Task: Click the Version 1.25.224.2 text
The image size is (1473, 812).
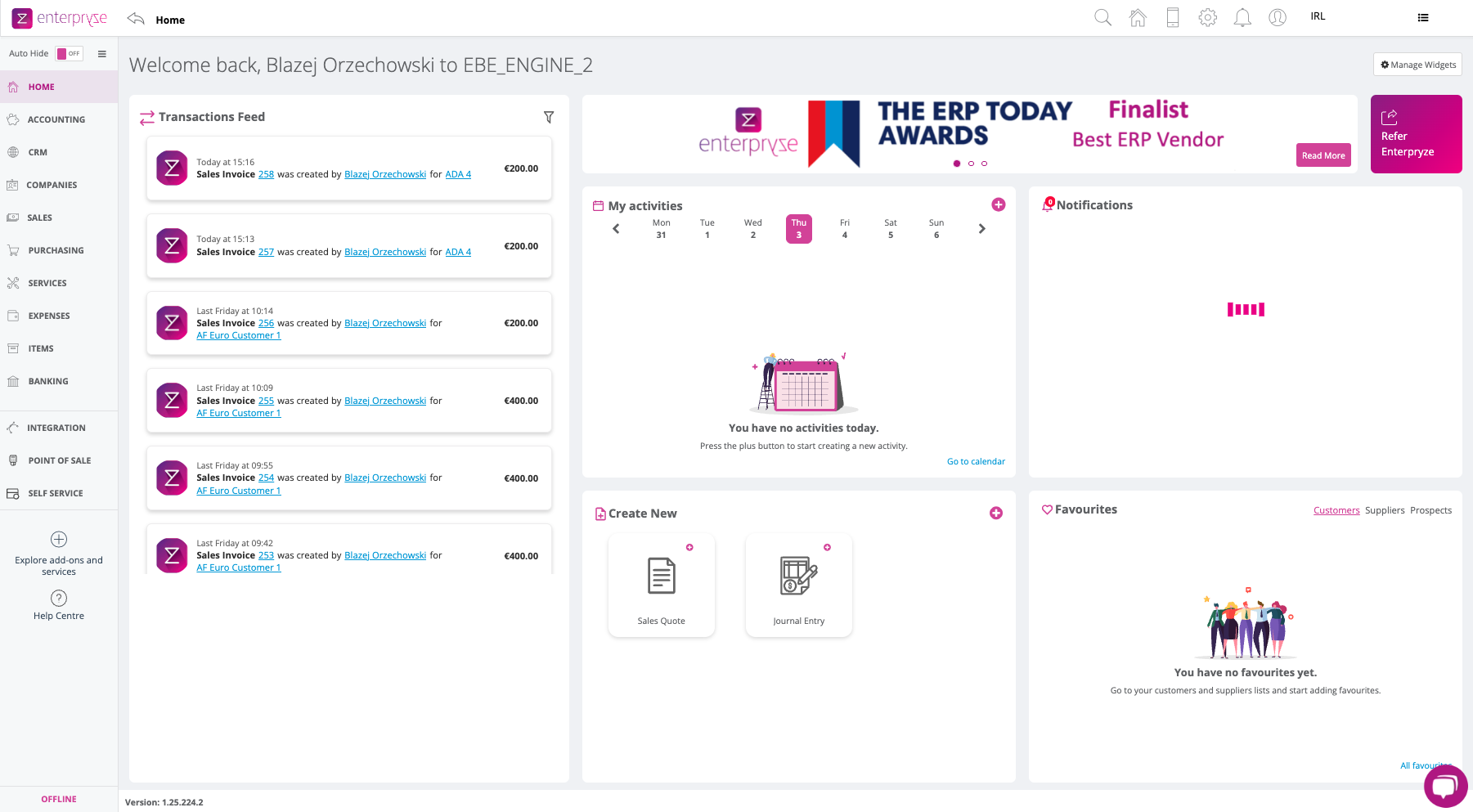Action: (164, 802)
